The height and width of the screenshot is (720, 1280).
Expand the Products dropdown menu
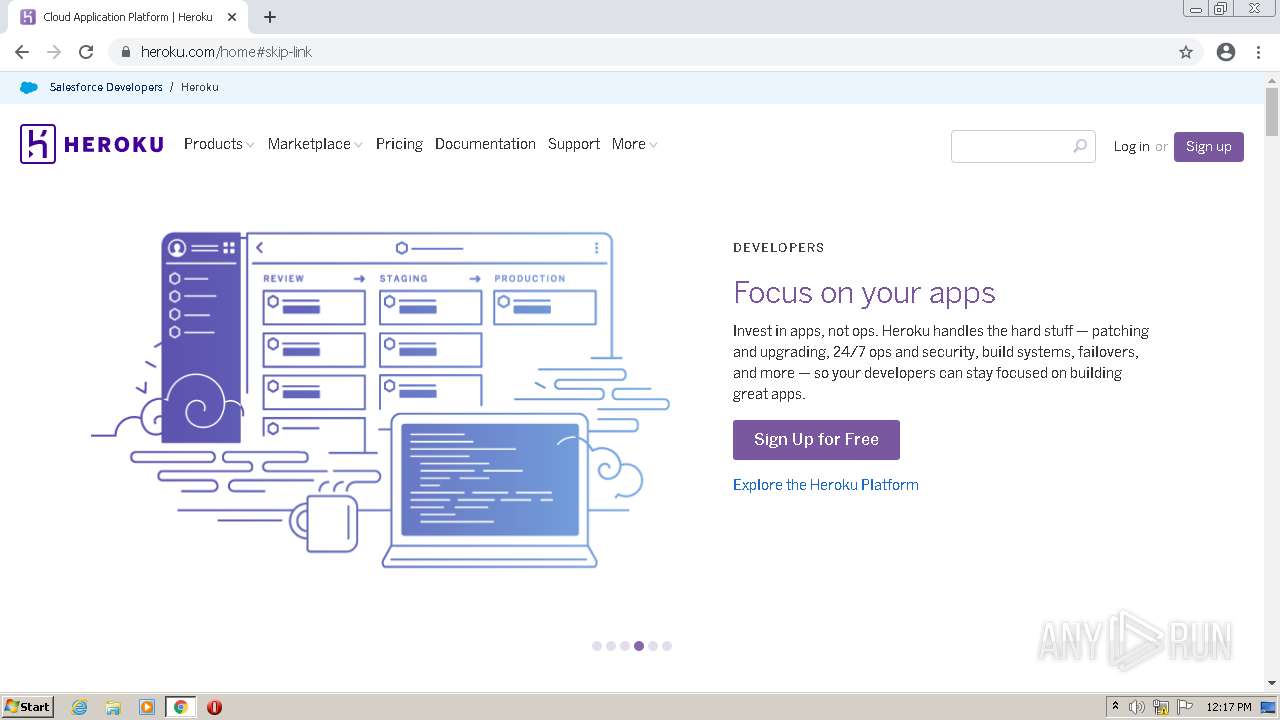(x=219, y=144)
